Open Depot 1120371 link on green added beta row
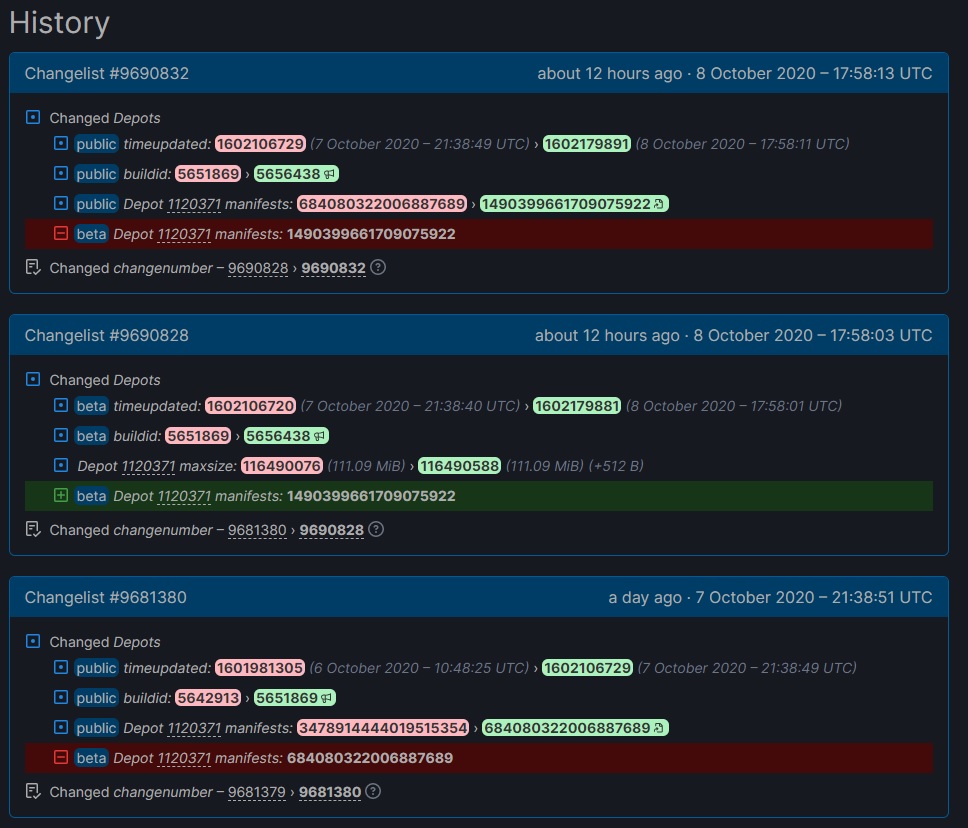Viewport: 968px width, 828px height. tap(184, 496)
